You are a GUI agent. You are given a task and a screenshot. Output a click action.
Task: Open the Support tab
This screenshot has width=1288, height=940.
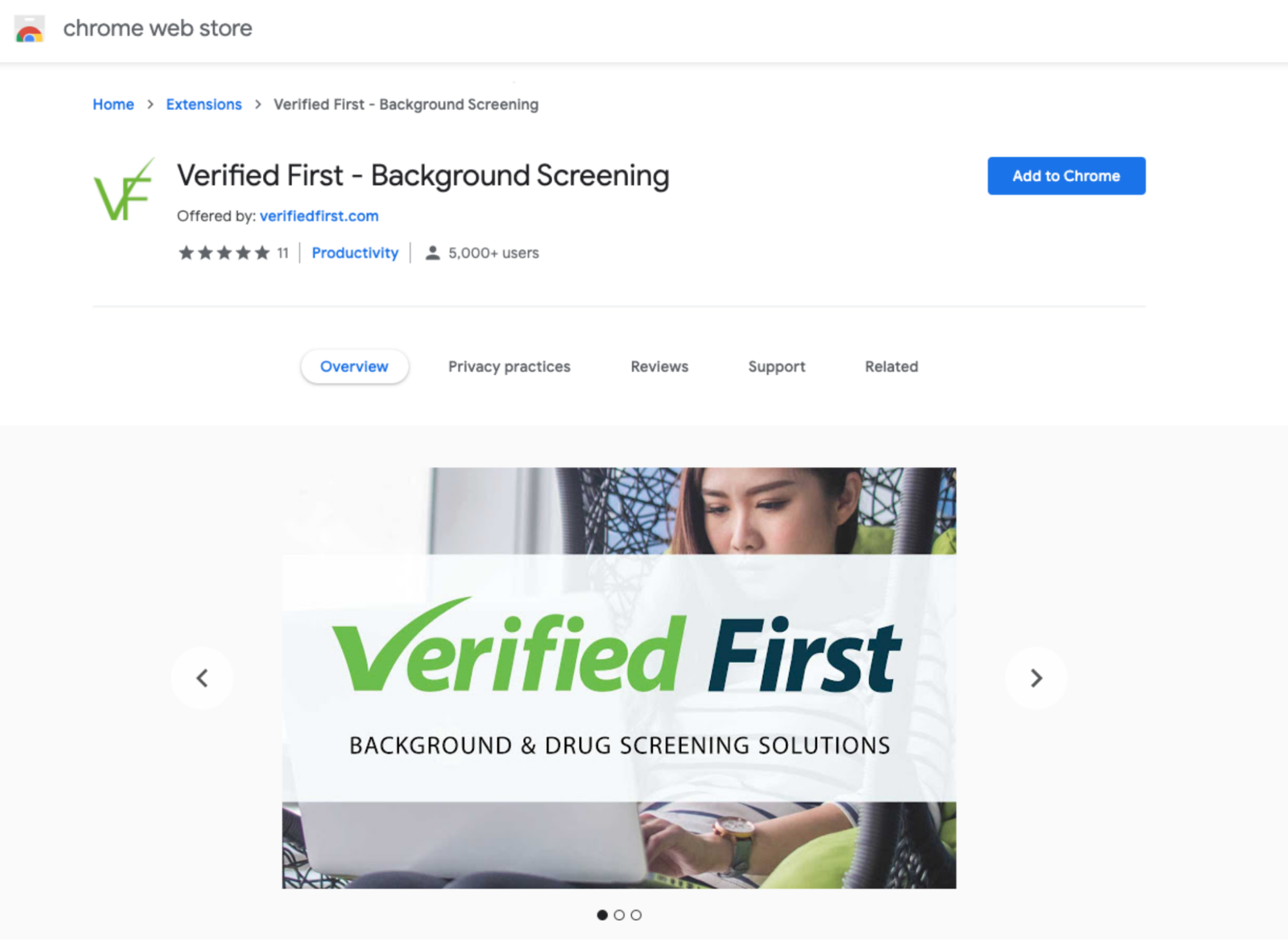pos(776,367)
